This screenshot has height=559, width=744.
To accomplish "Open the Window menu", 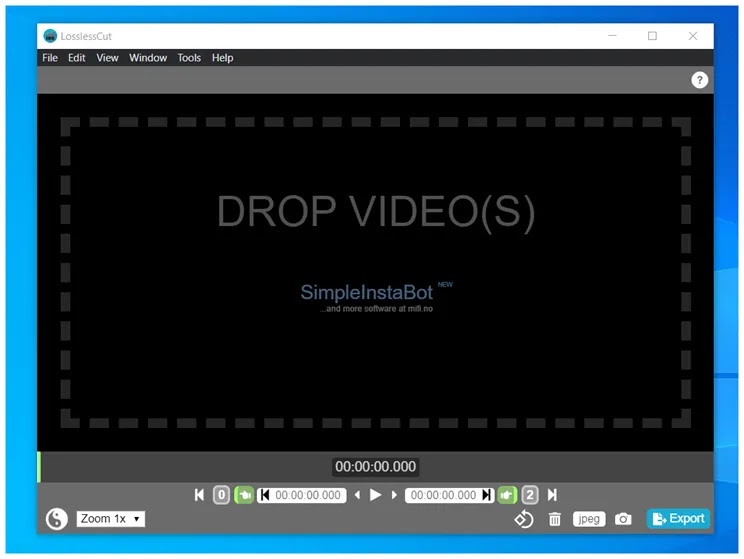I will click(x=148, y=58).
